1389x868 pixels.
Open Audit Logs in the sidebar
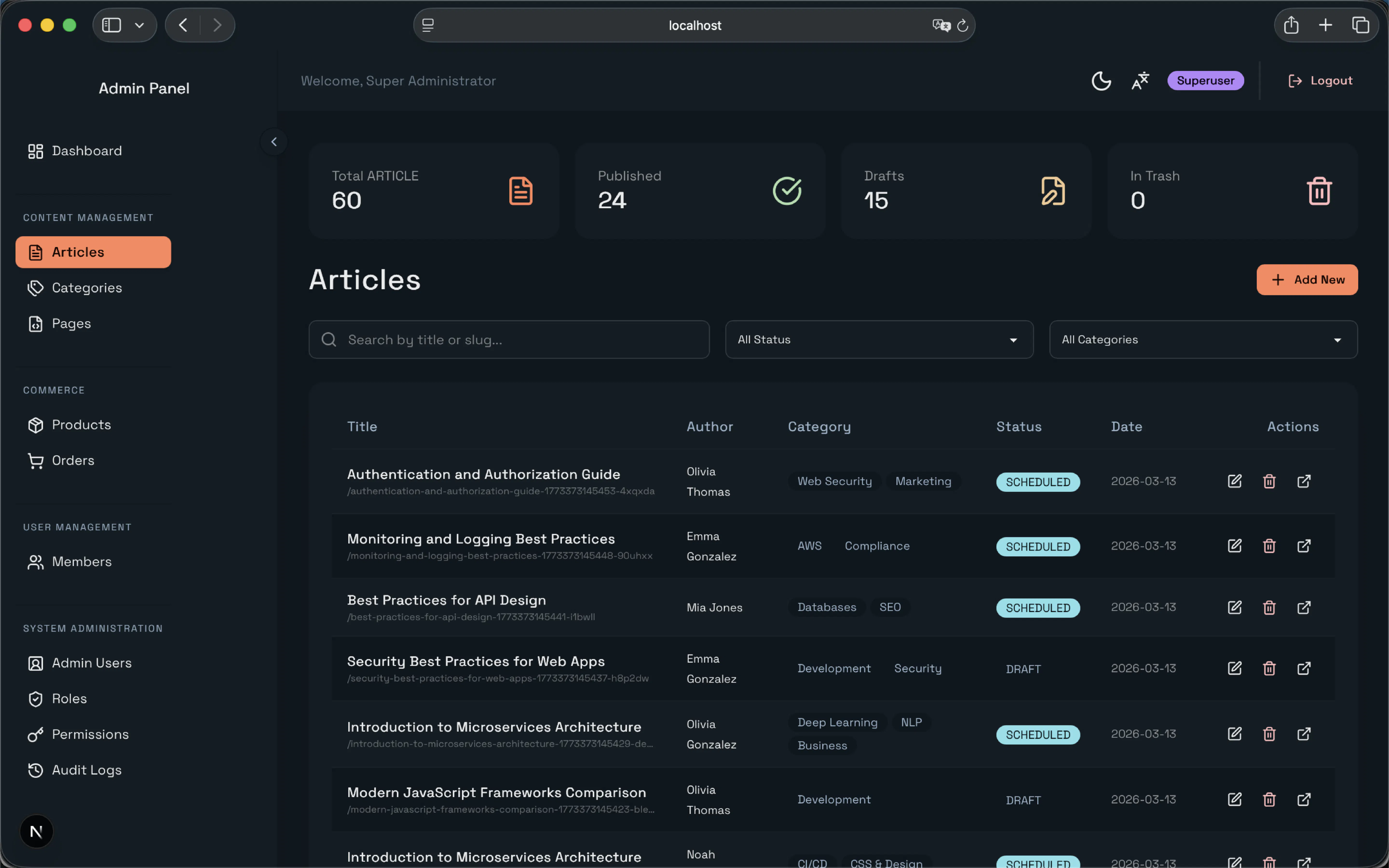click(93, 770)
